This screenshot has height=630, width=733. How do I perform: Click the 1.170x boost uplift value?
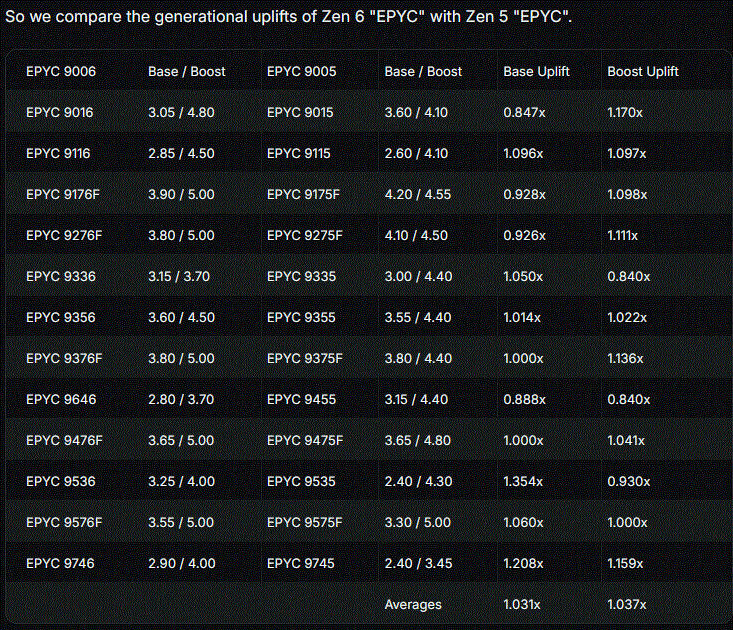625,113
